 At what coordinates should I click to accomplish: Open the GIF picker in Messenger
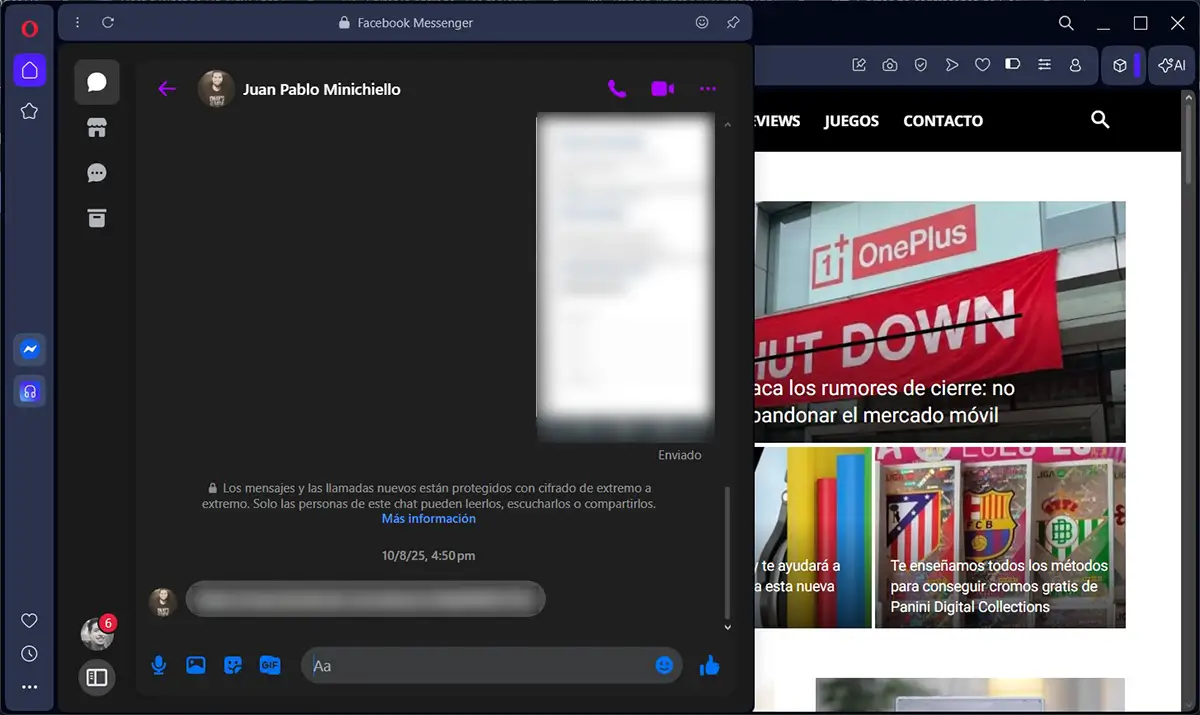pyautogui.click(x=270, y=664)
